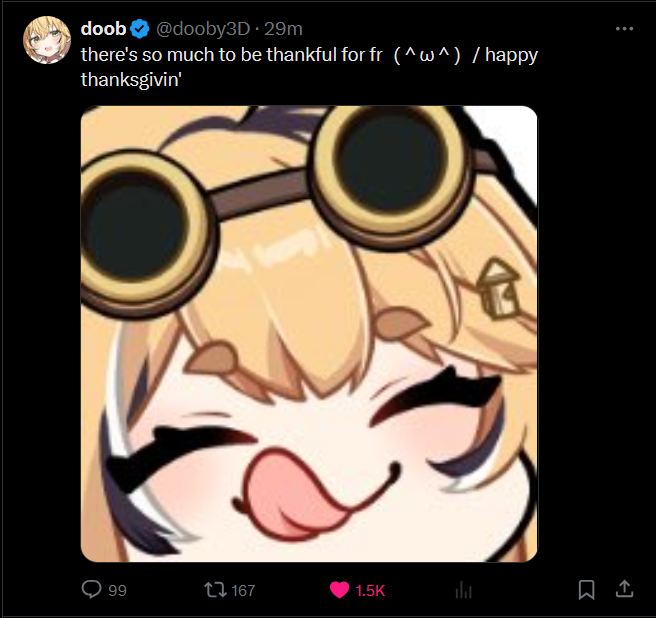
Task: Open the 29m timestamp permalink
Action: [x=283, y=29]
